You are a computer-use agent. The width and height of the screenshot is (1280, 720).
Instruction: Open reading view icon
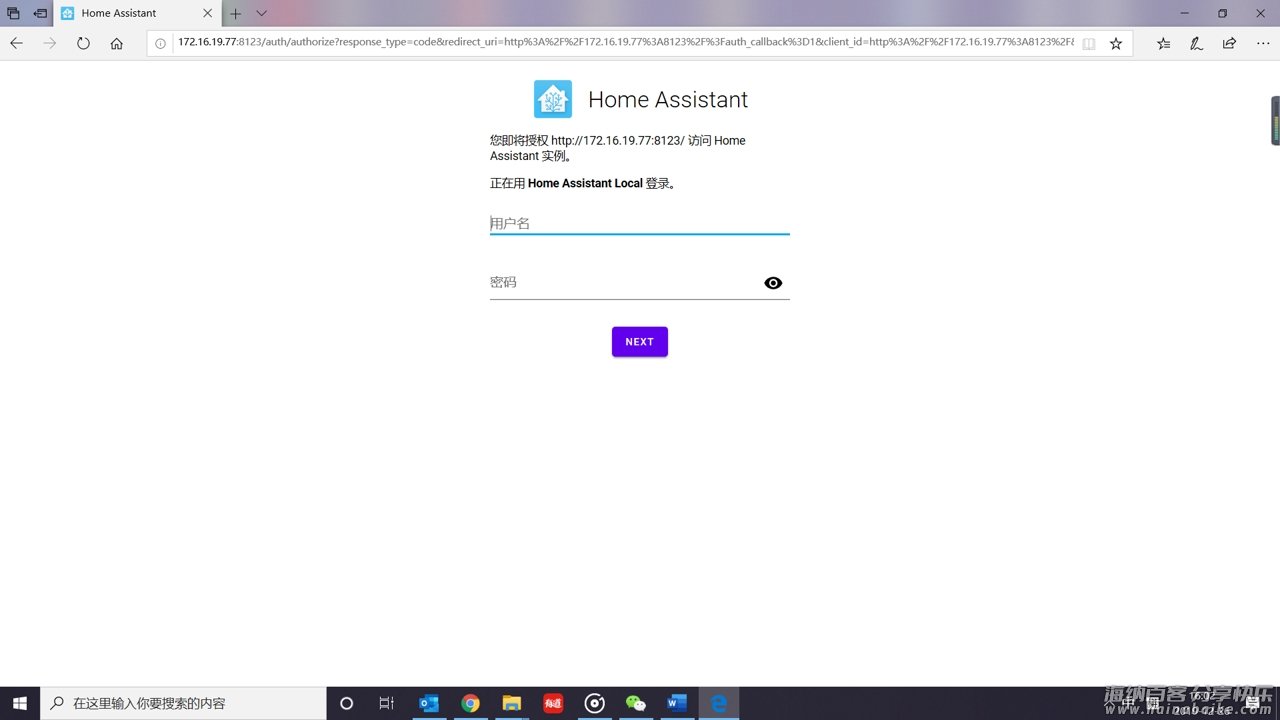point(1089,44)
